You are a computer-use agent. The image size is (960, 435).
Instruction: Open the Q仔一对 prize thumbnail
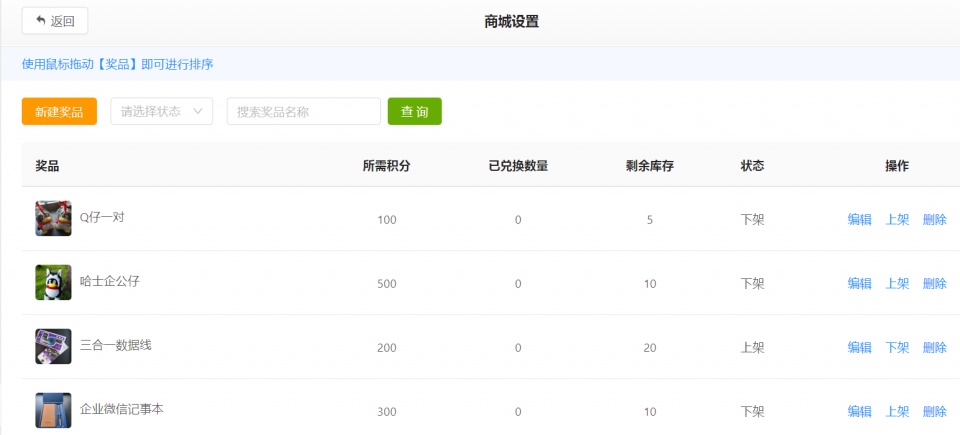click(53, 218)
